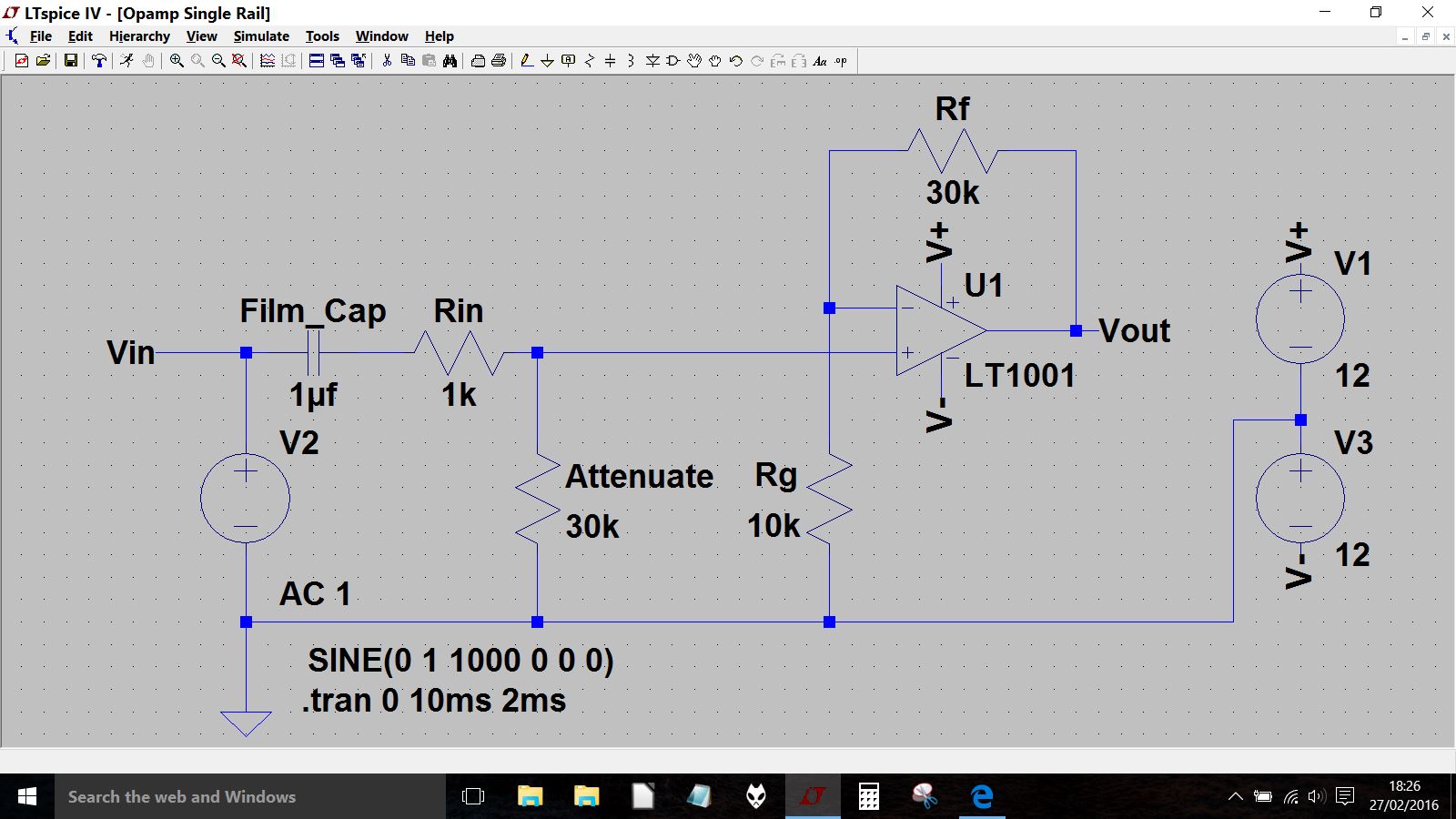The image size is (1456, 819).
Task: Place a Capacitor from the toolbar
Action: point(610,61)
